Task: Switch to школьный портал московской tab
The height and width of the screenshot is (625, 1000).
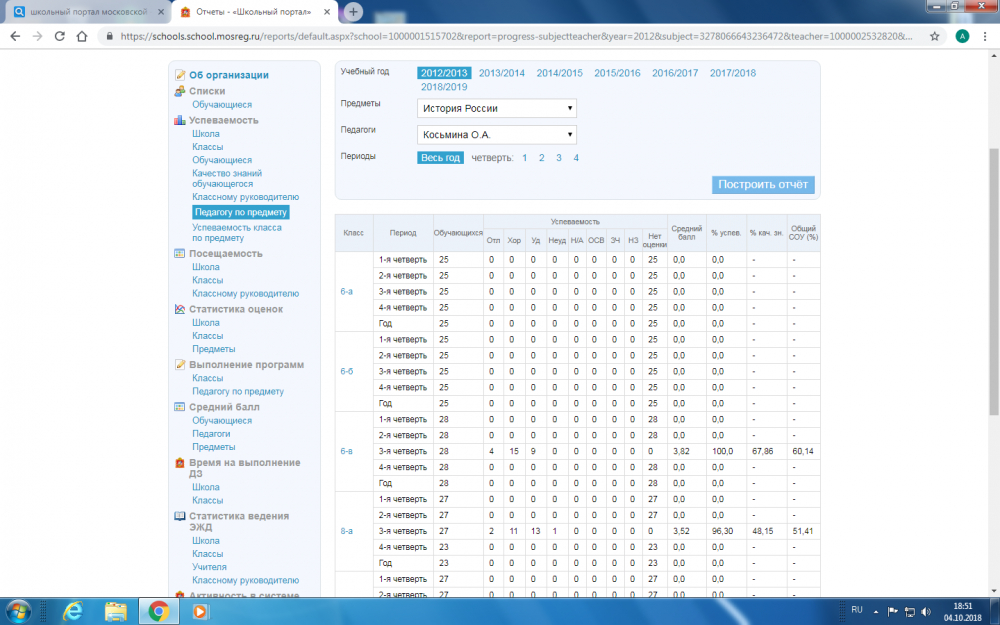Action: click(x=88, y=12)
